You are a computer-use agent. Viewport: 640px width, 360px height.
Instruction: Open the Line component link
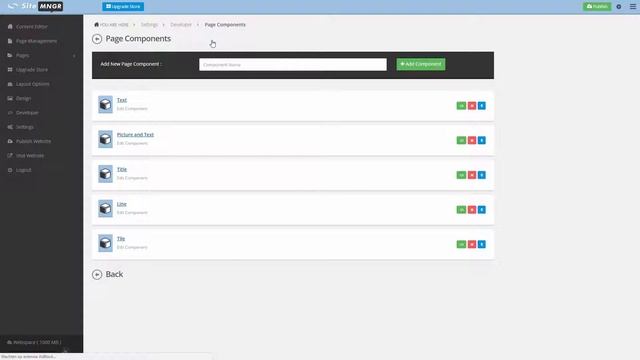122,204
